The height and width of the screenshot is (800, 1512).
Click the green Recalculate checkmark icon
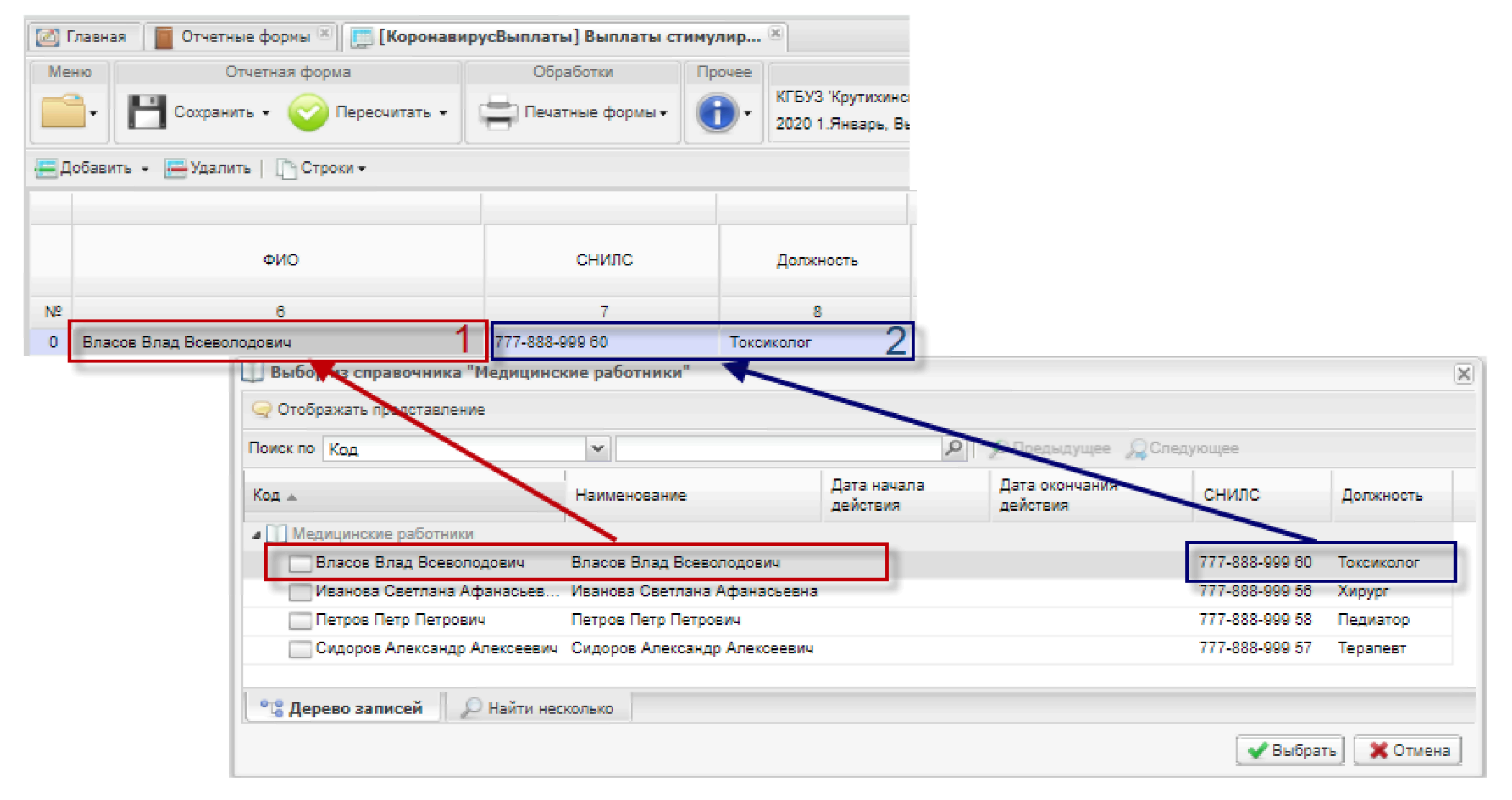coord(308,113)
